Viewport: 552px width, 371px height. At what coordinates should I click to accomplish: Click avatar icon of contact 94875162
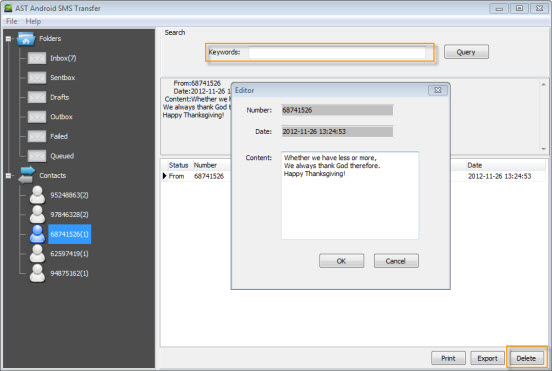click(x=37, y=273)
